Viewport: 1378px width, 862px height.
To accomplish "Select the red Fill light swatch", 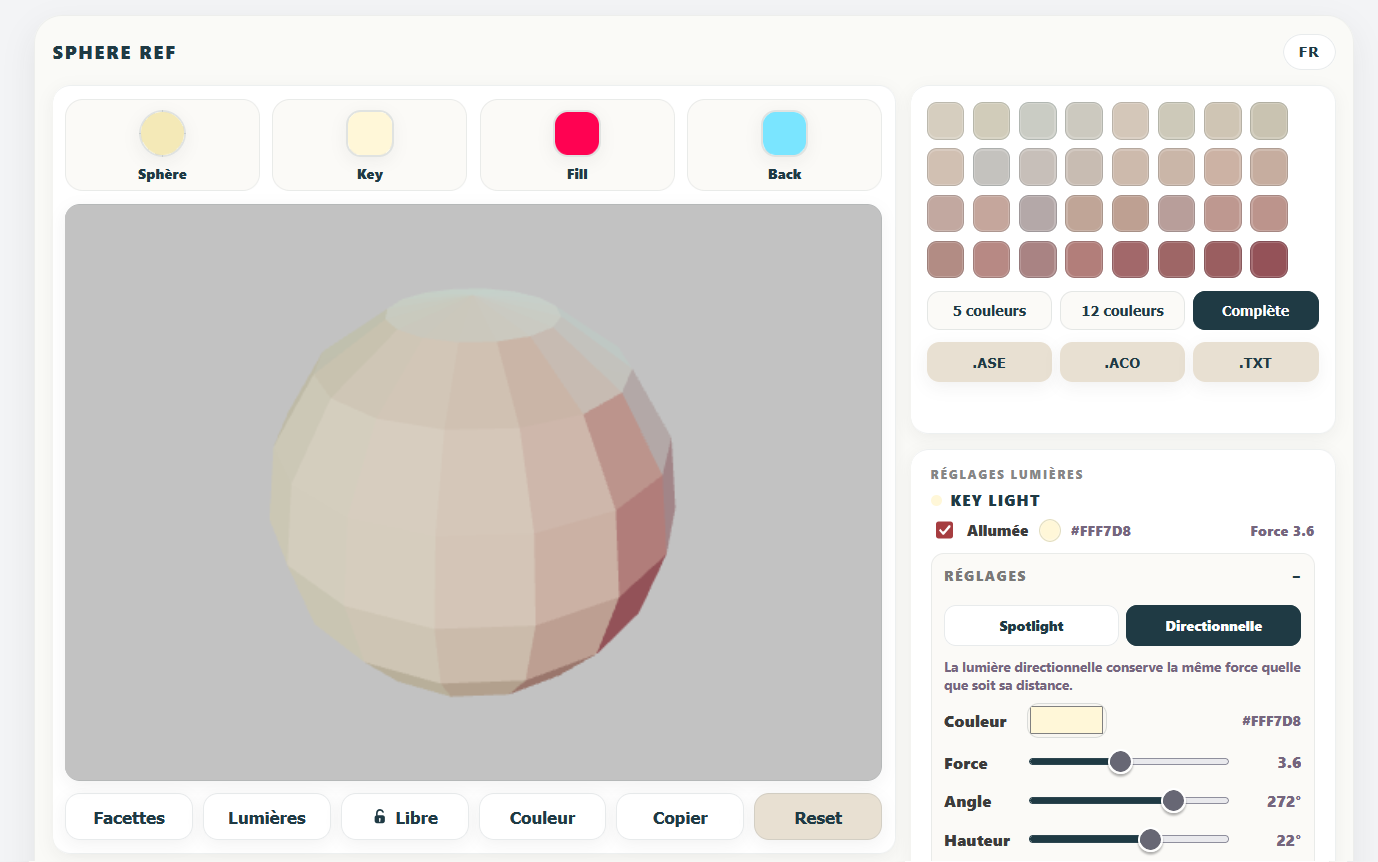I will tap(577, 134).
